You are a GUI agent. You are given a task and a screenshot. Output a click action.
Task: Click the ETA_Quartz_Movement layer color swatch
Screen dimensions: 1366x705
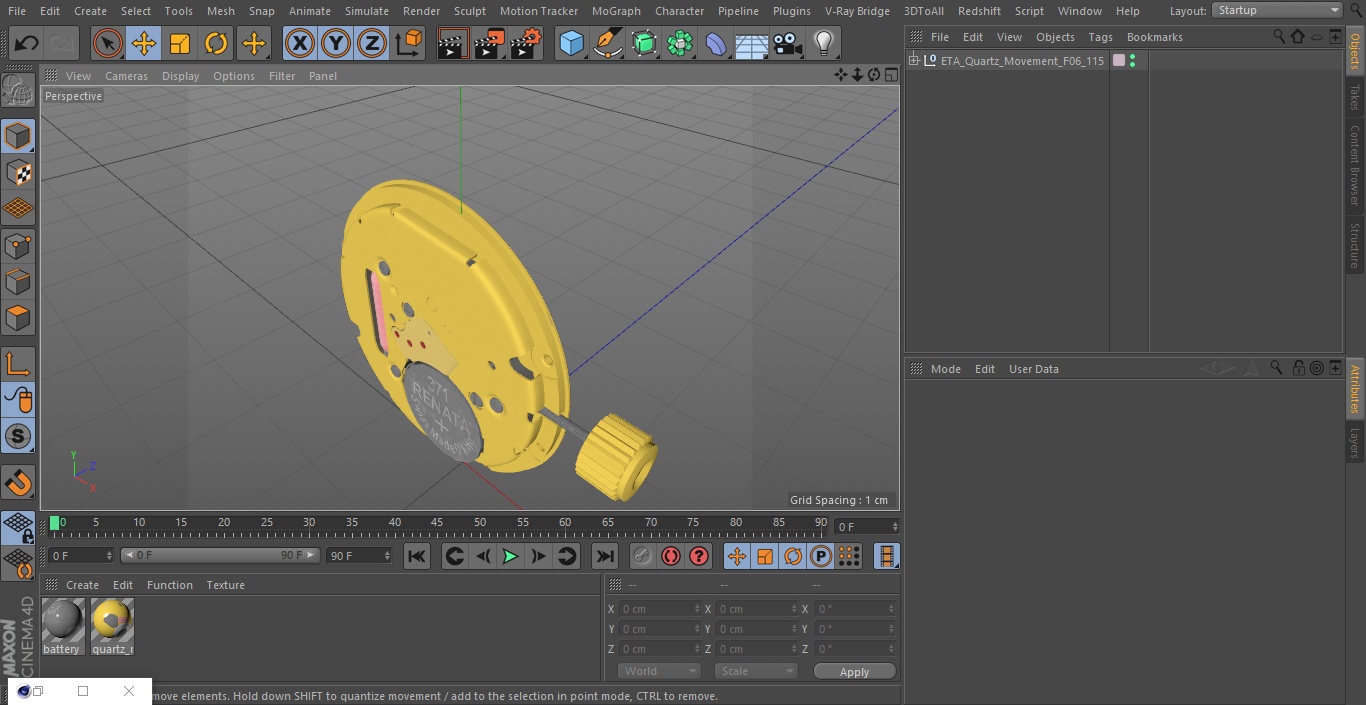pyautogui.click(x=1119, y=61)
